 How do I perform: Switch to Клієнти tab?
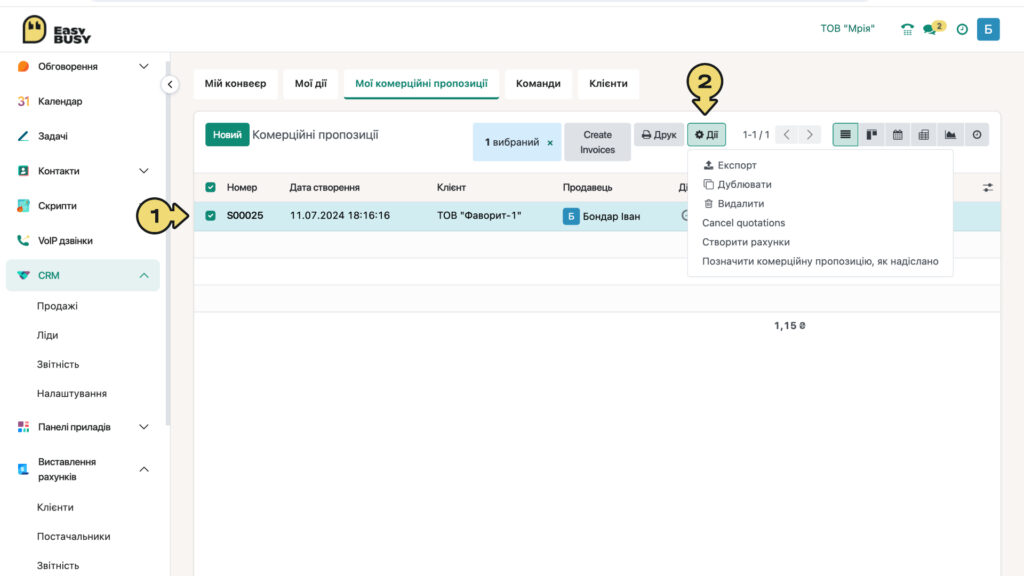click(608, 84)
